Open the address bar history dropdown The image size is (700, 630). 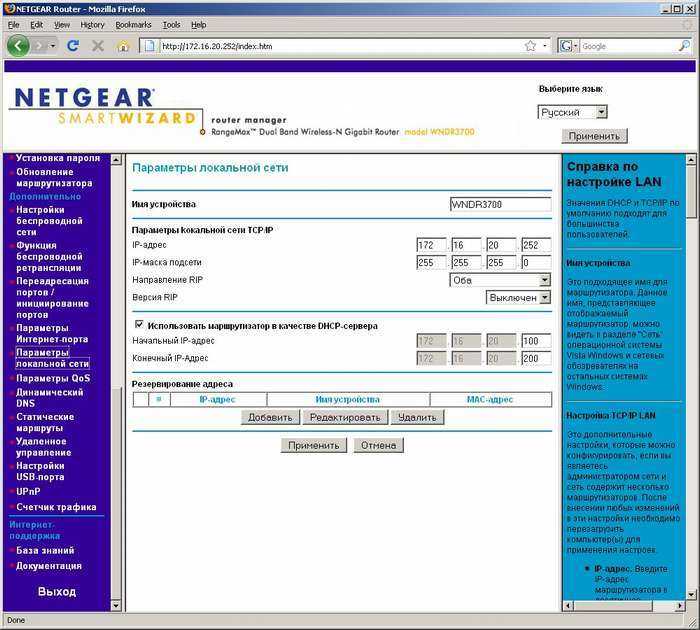coord(545,46)
